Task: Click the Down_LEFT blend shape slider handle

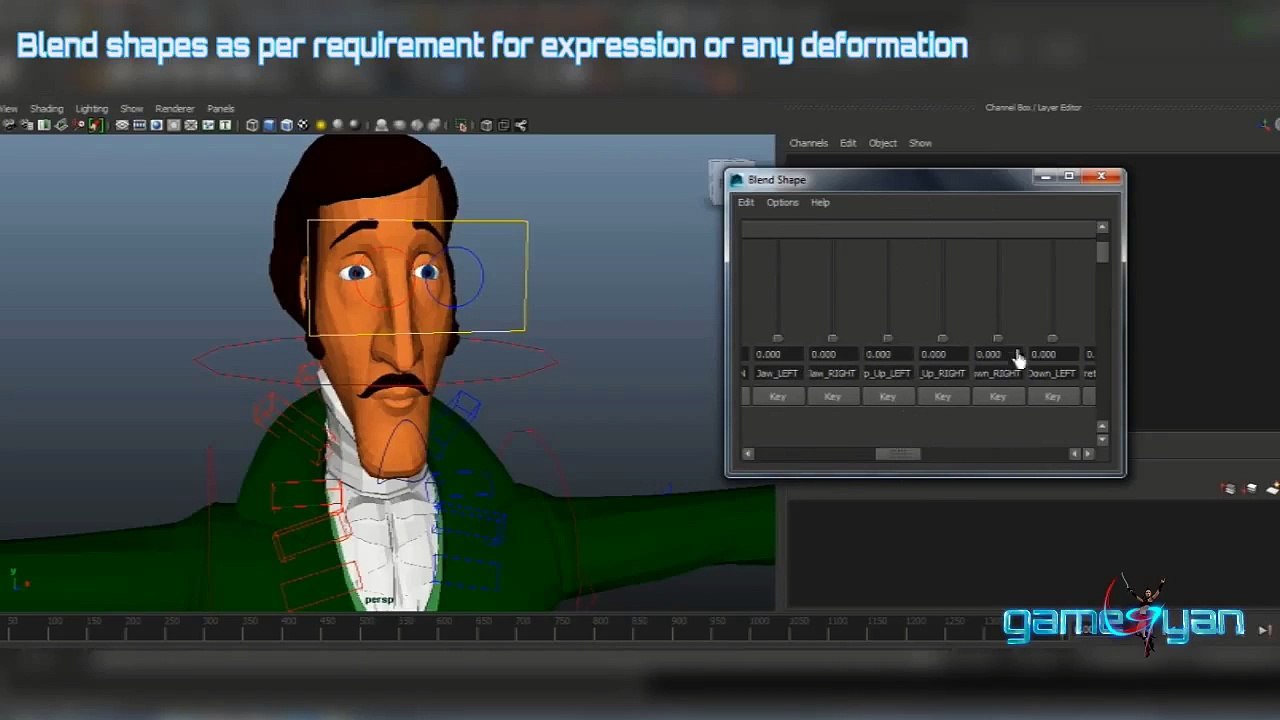Action: pos(1052,338)
